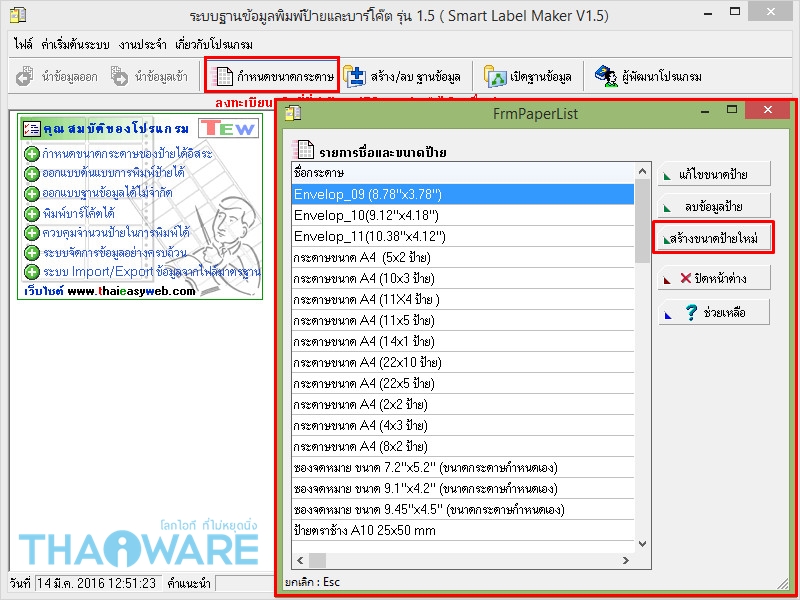This screenshot has width=800, height=600.
Task: Select กระดาษขนาด A4 (4x3 ป้าย) row
Action: [463, 426]
